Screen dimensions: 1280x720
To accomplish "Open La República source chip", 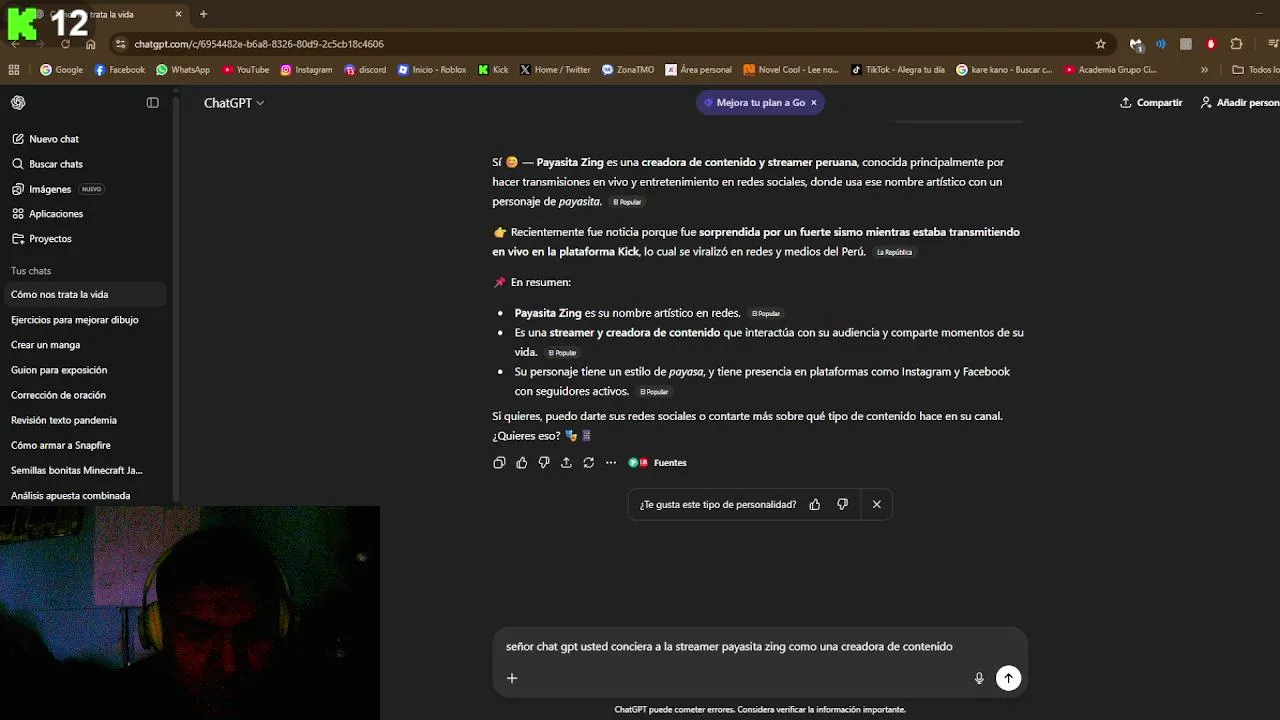I will point(894,252).
